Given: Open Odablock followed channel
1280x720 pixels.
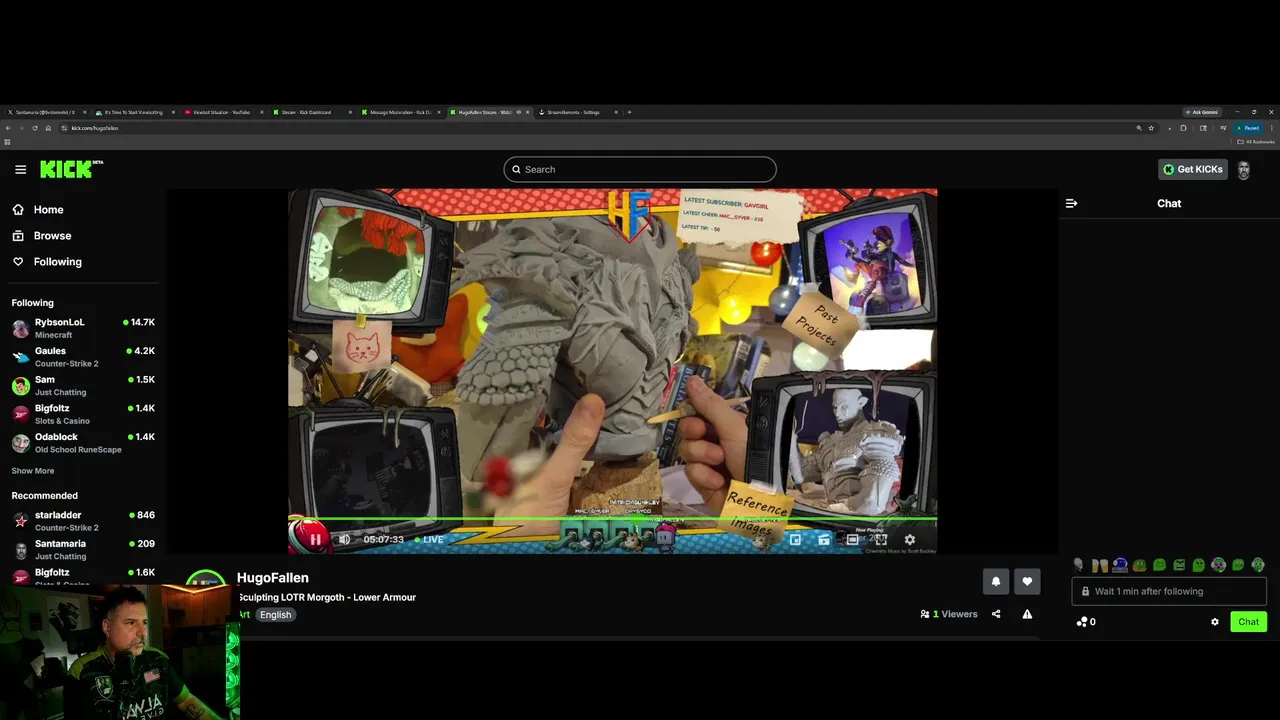Looking at the screenshot, I should 82,443.
